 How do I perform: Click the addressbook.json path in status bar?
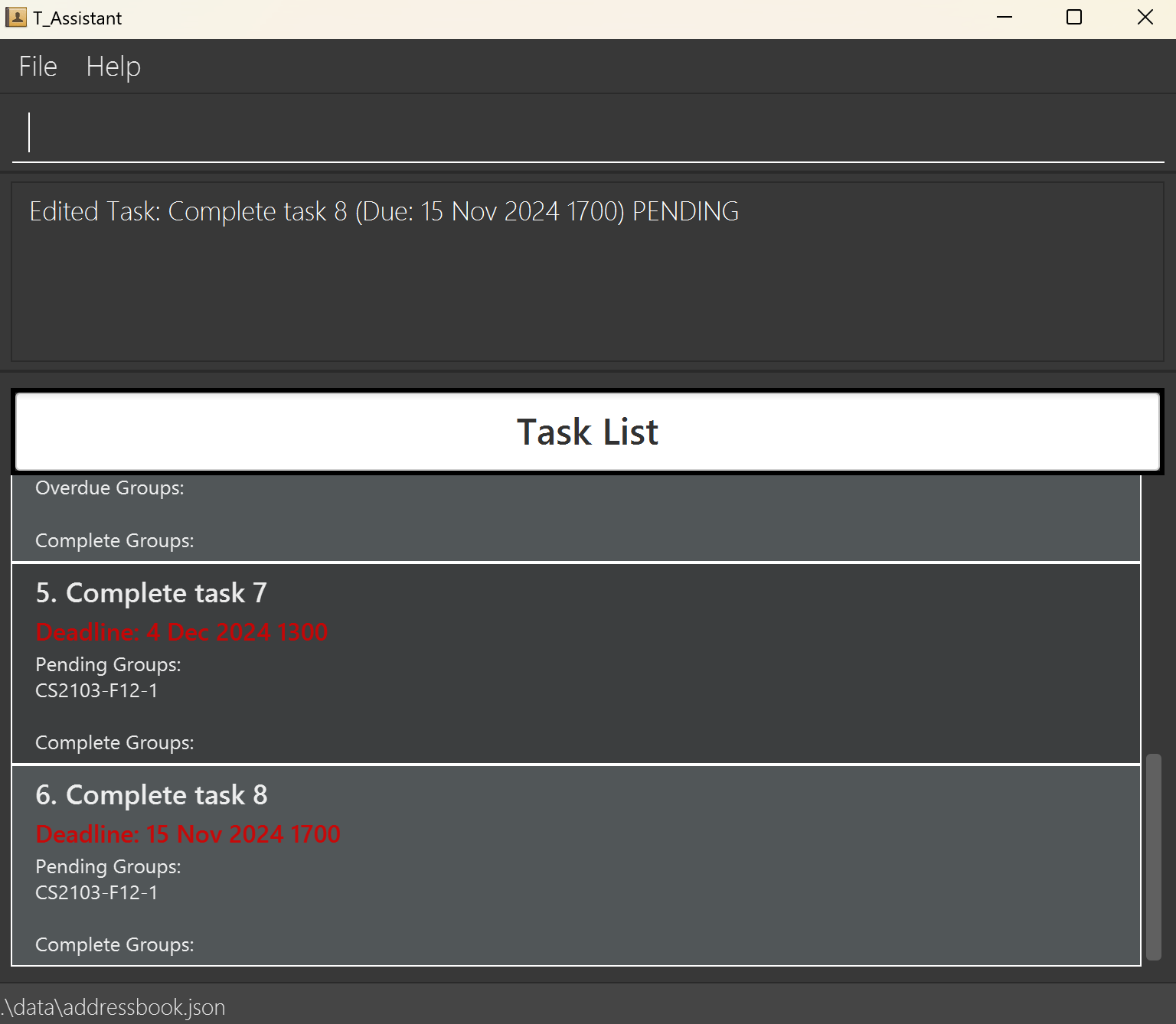point(113,1007)
